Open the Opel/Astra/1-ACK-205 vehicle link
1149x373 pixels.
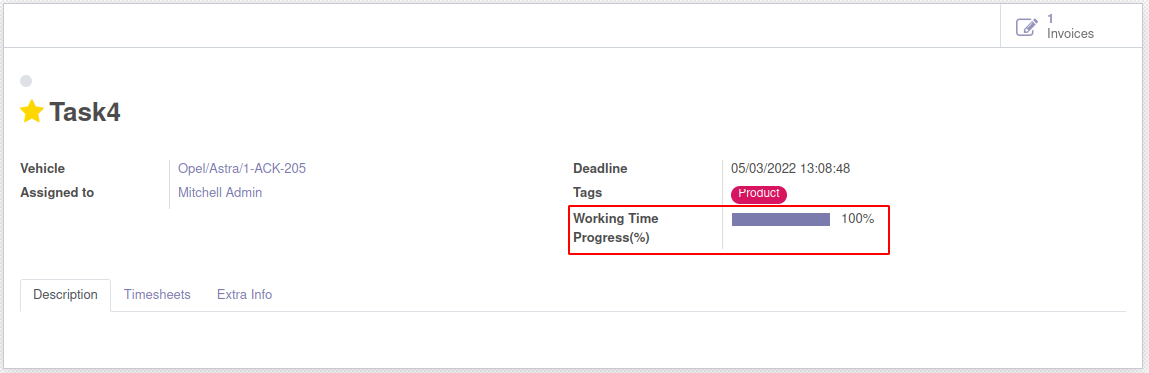(242, 169)
